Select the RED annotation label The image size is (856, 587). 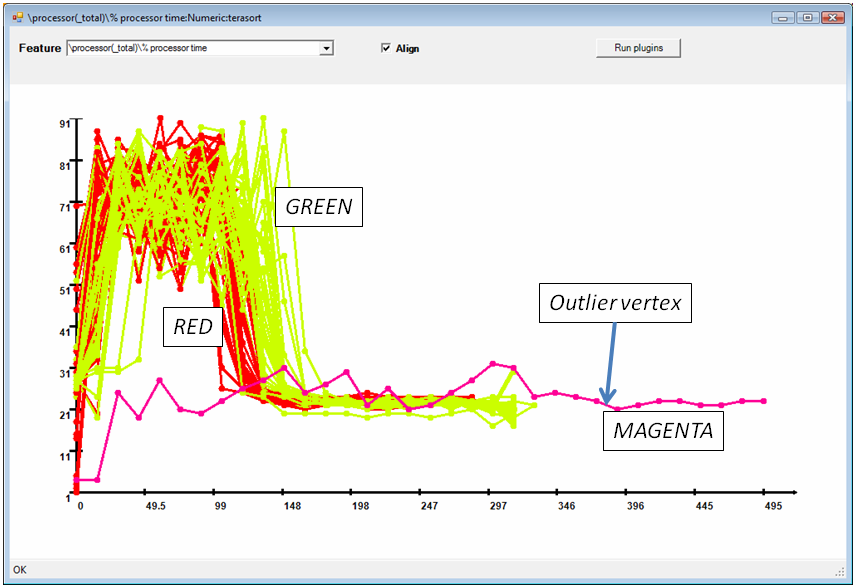pyautogui.click(x=193, y=327)
